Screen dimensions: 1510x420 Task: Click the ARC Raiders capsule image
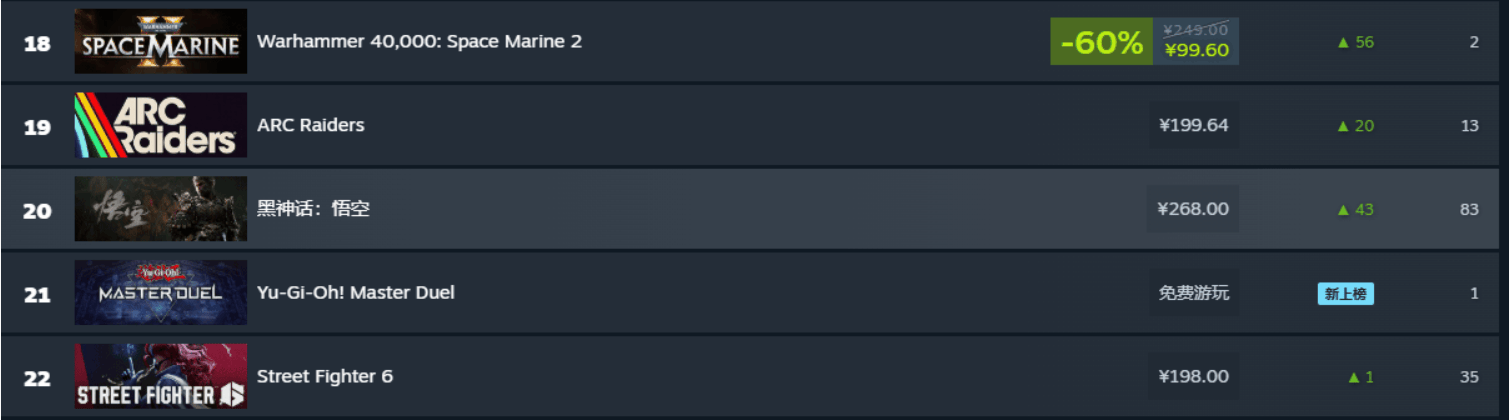coord(160,125)
